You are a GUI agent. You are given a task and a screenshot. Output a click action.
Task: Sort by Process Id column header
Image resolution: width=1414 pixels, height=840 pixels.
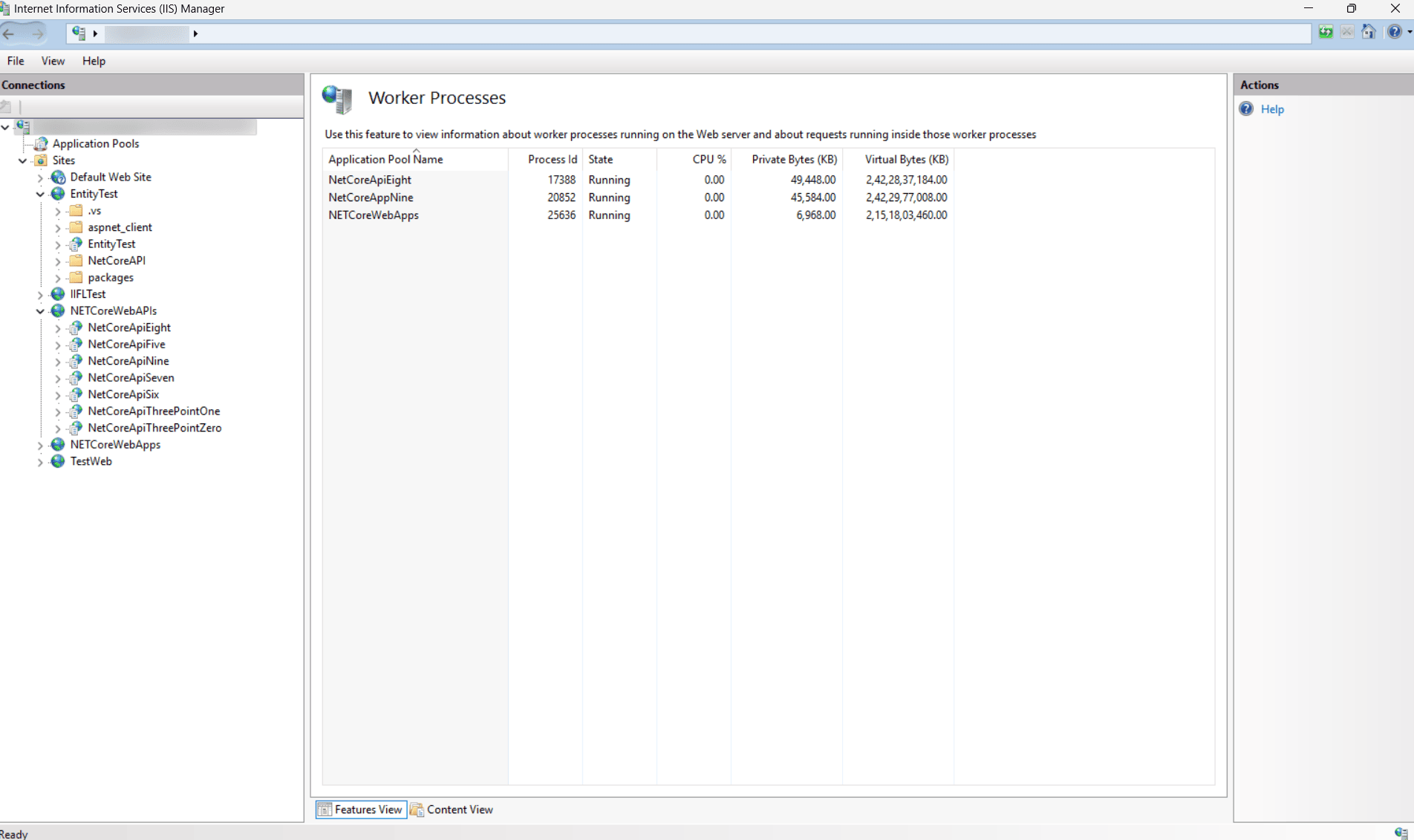(552, 160)
